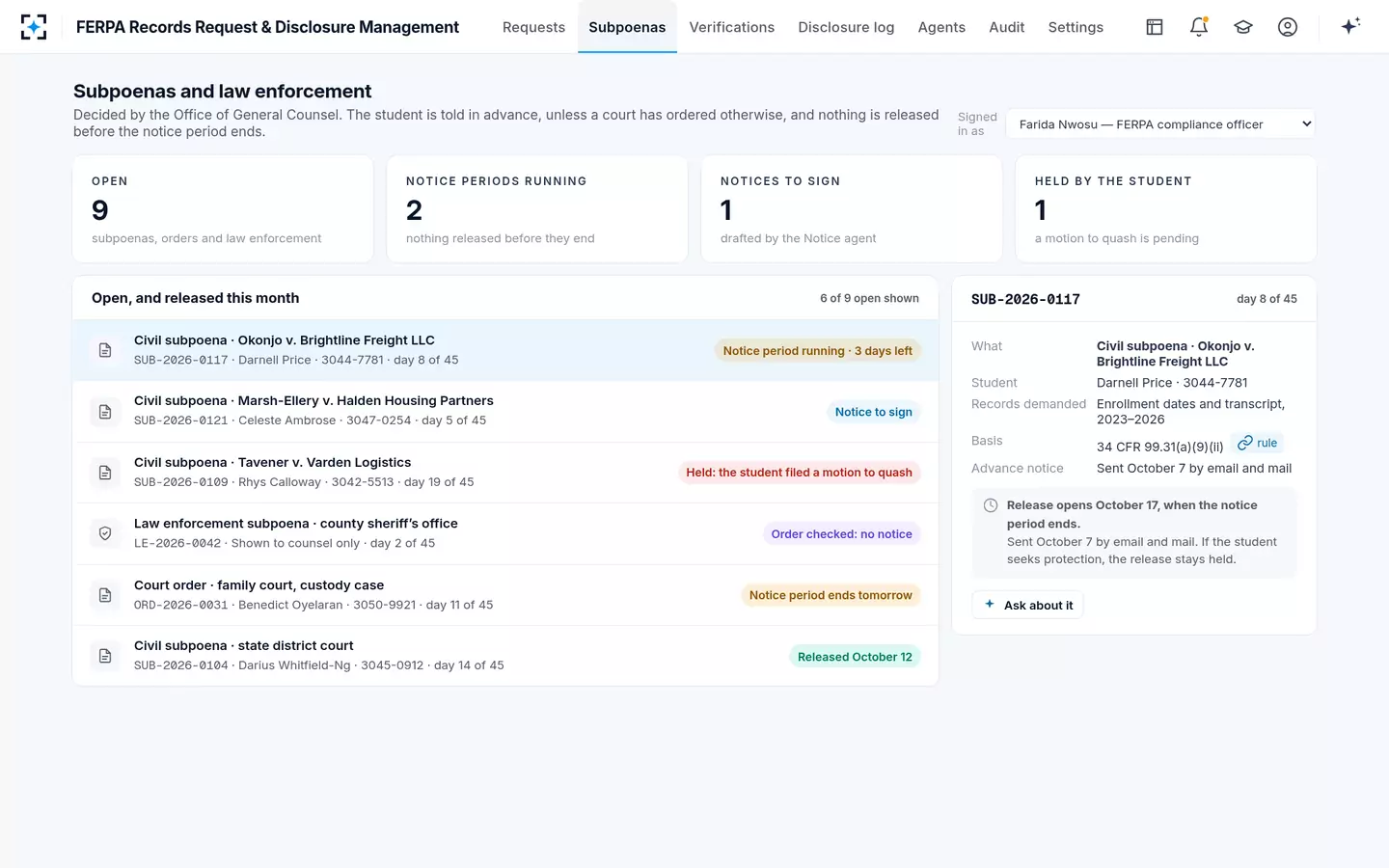The image size is (1389, 868).
Task: Open the Agents tab
Action: coord(941,27)
